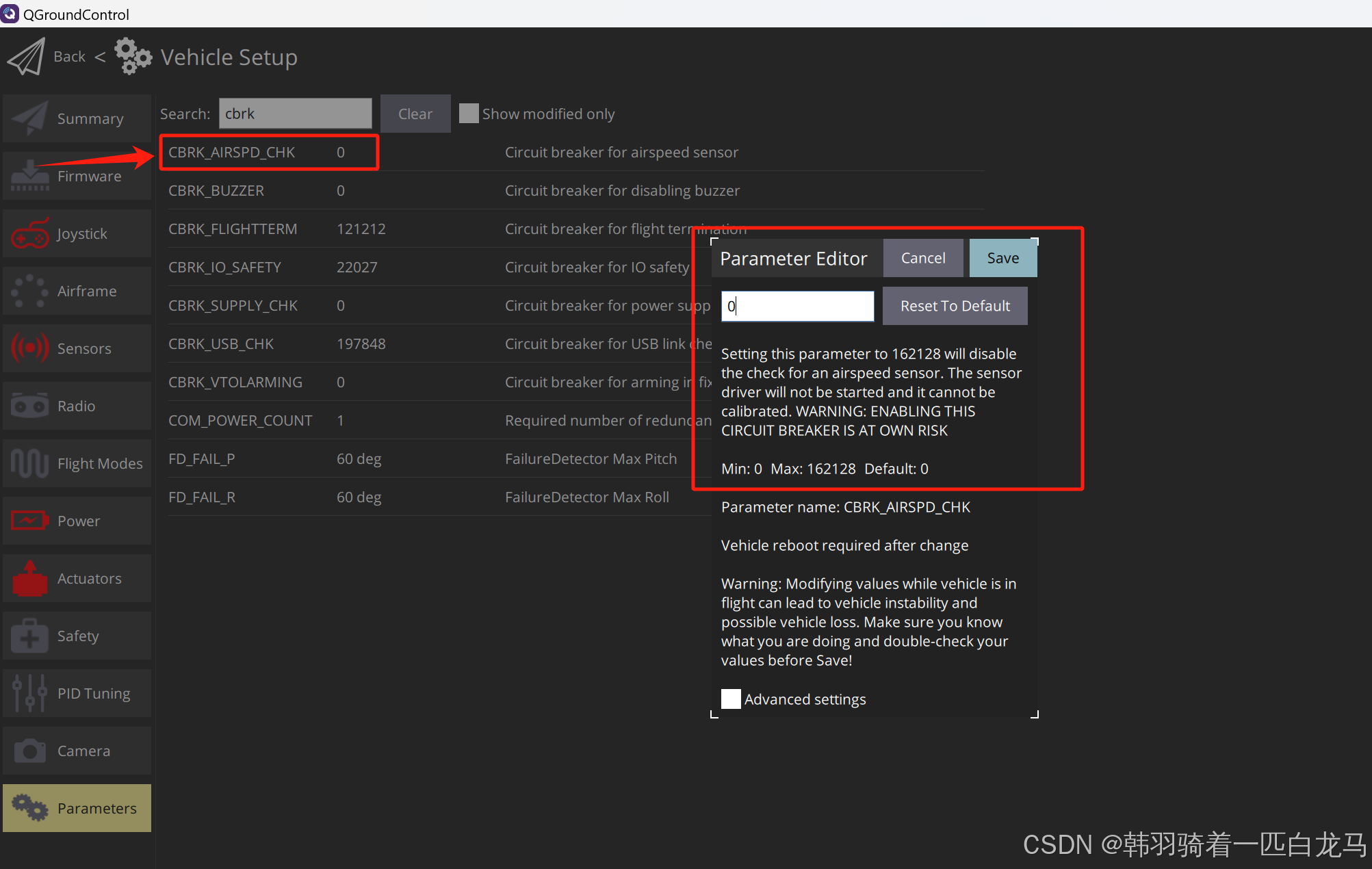The image size is (1372, 869).
Task: Click the Firmware download icon
Action: [x=29, y=176]
